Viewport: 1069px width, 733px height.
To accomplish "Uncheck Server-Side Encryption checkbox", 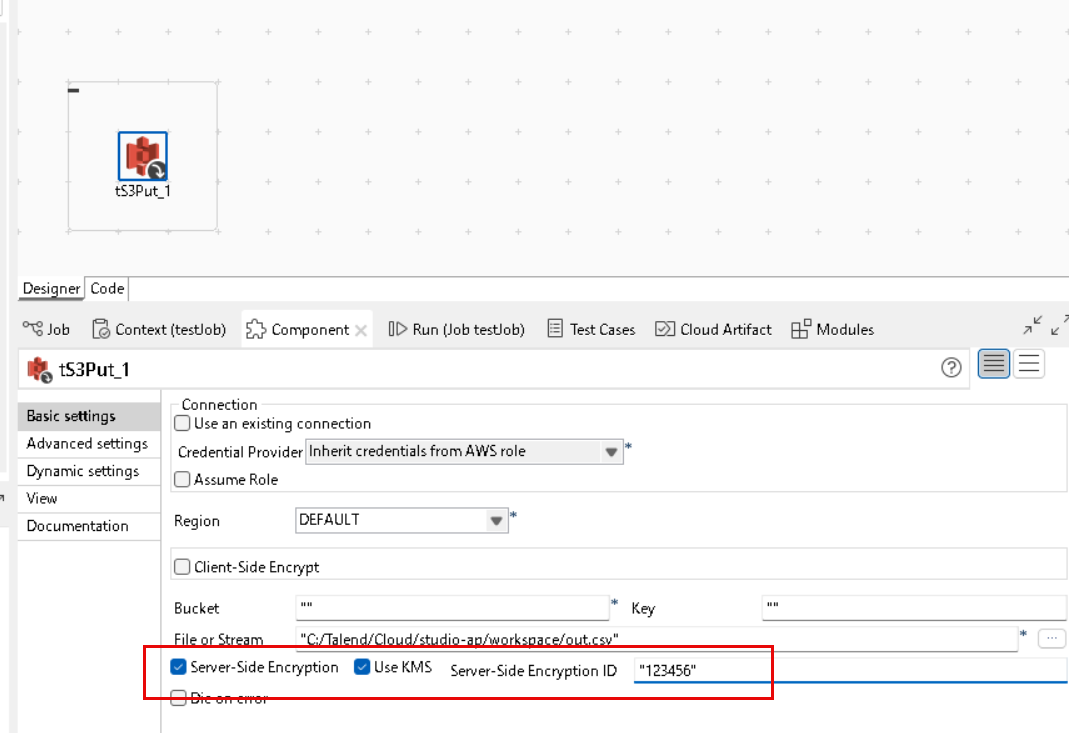I will (178, 667).
